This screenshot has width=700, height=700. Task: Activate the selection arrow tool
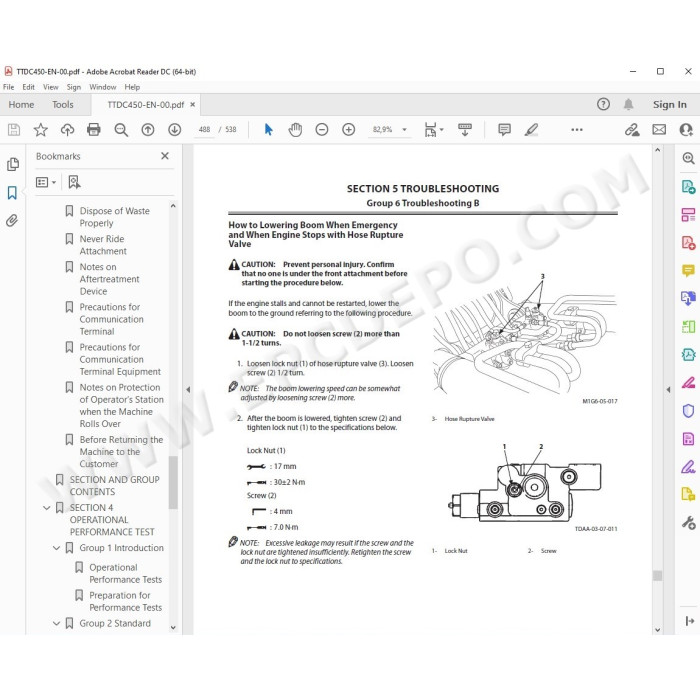268,130
